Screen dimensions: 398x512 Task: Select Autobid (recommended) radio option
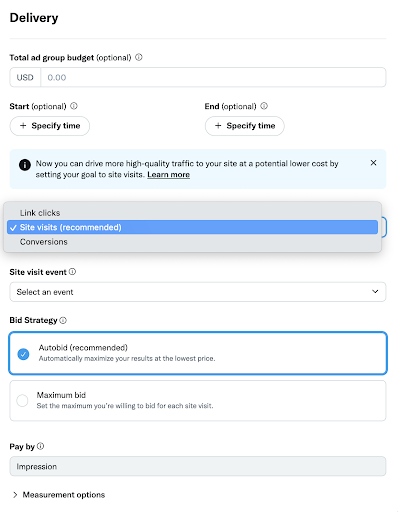(x=23, y=354)
